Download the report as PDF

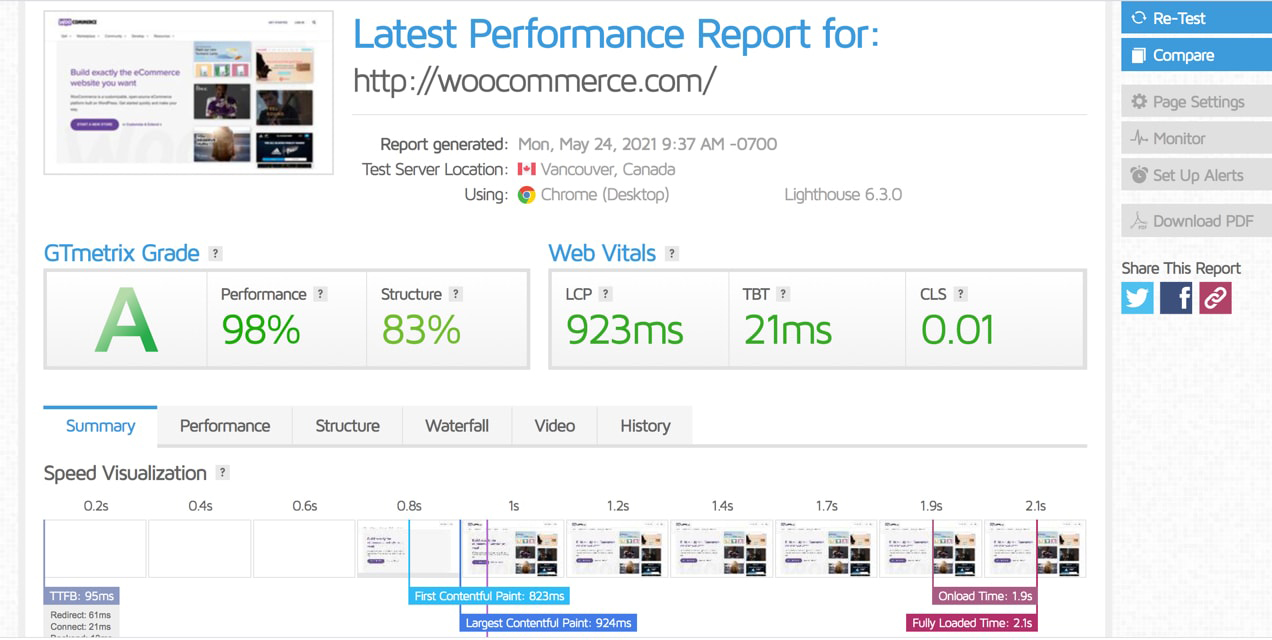click(x=1196, y=221)
